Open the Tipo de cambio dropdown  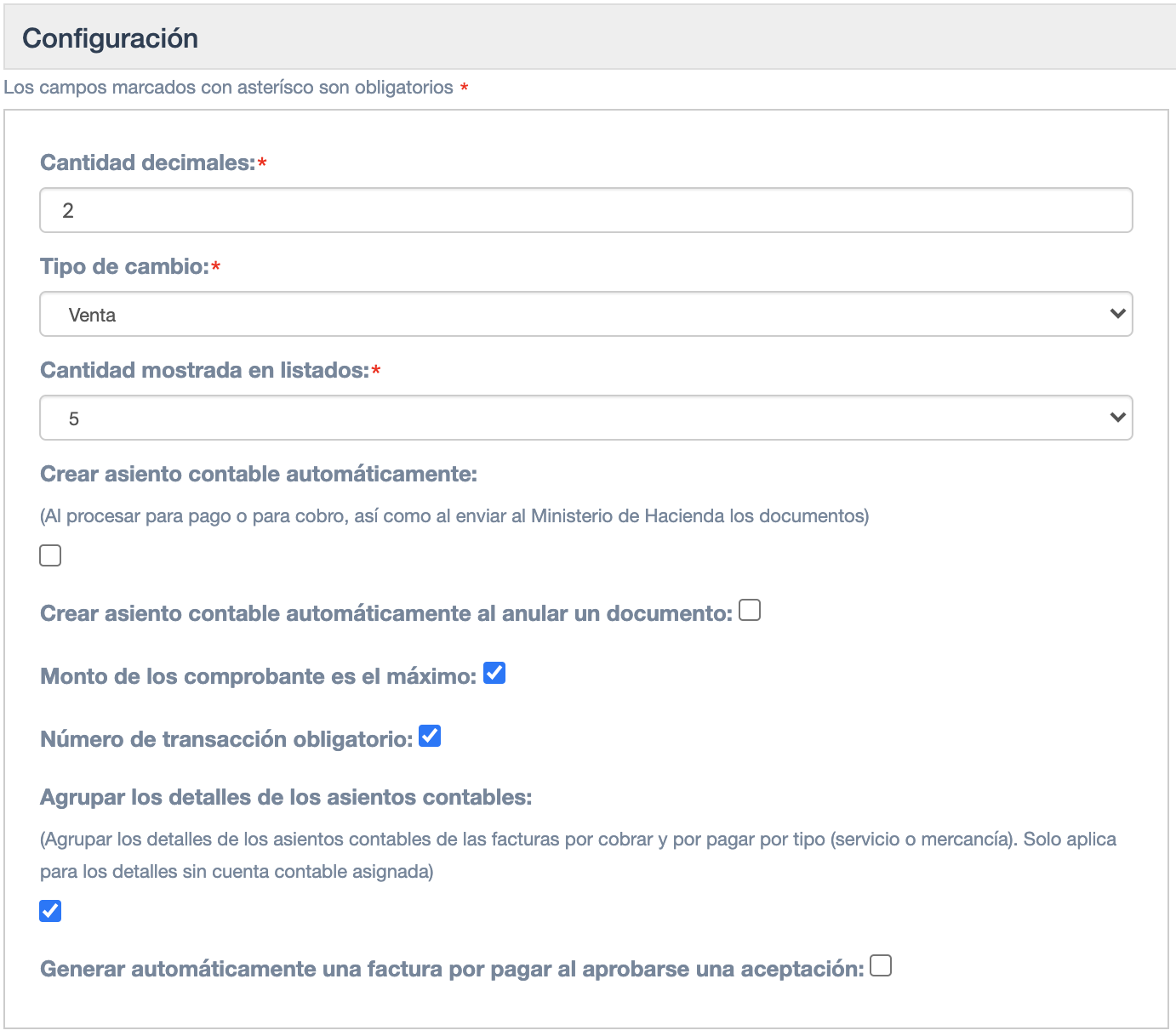(585, 314)
